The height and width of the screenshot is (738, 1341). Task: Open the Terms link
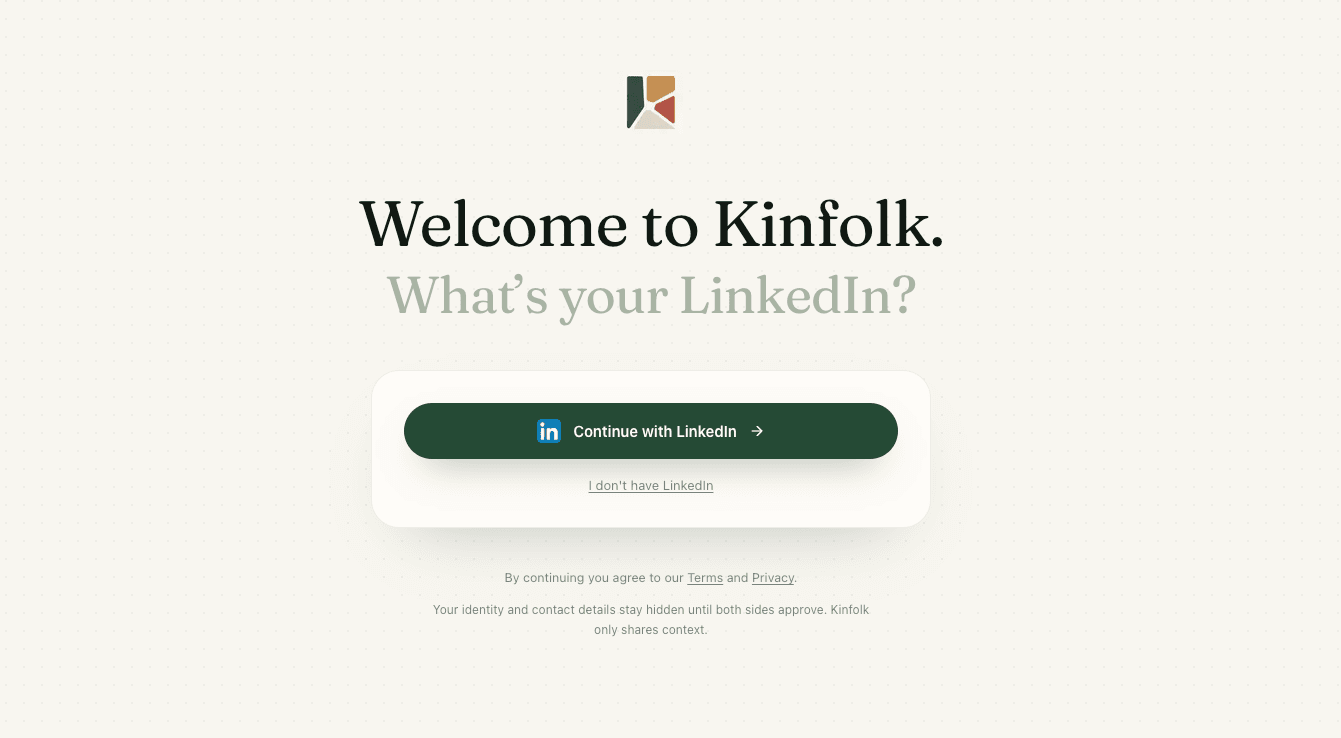pyautogui.click(x=705, y=578)
